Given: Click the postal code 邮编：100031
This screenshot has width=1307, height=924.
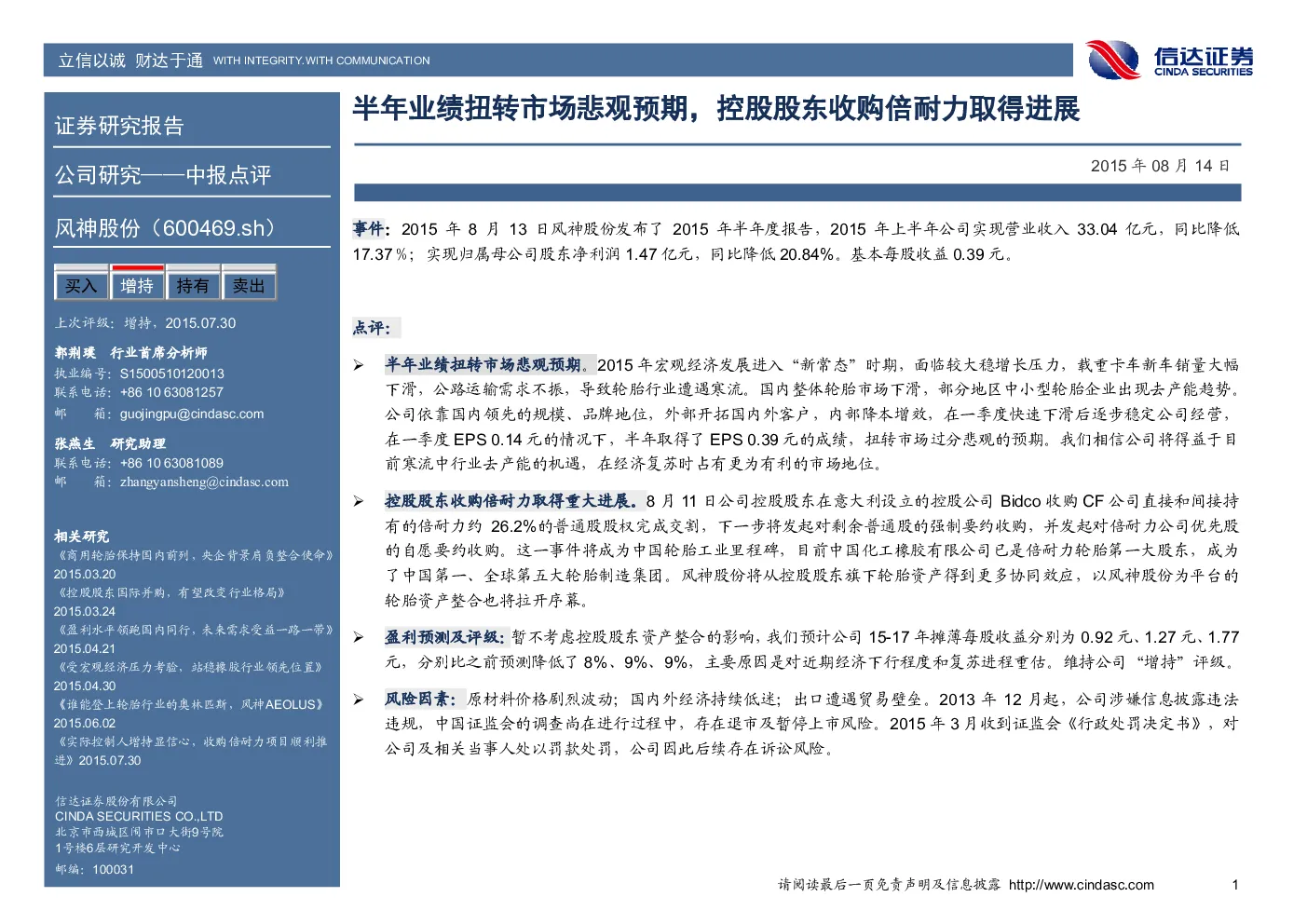Looking at the screenshot, I should [x=94, y=869].
